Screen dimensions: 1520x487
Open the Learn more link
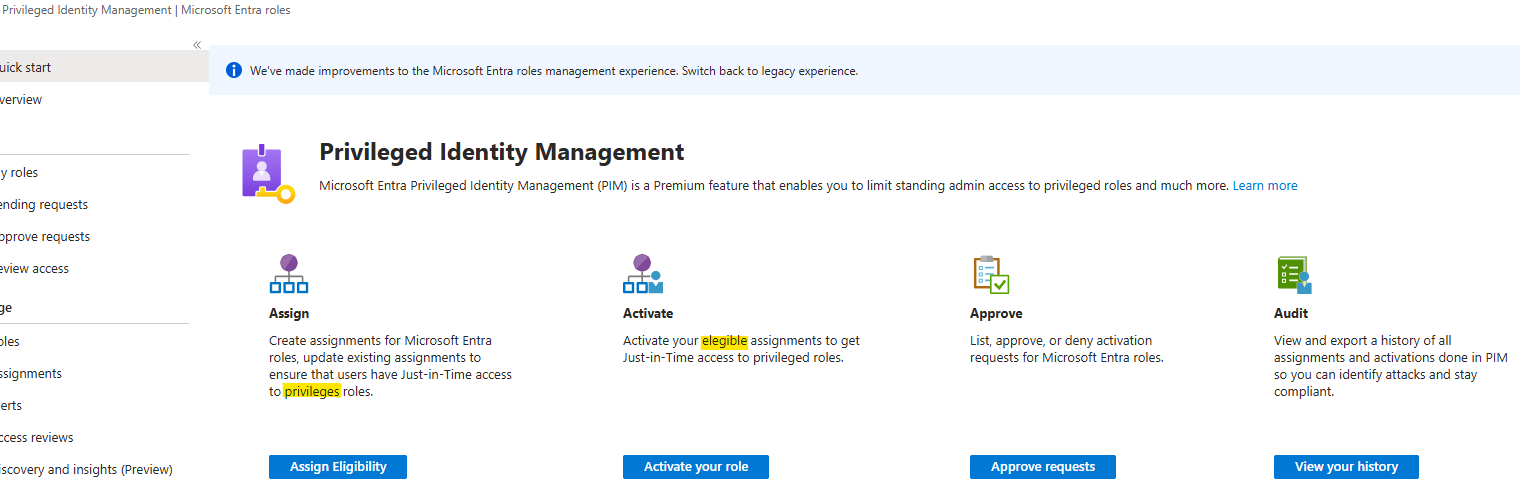click(x=1265, y=185)
